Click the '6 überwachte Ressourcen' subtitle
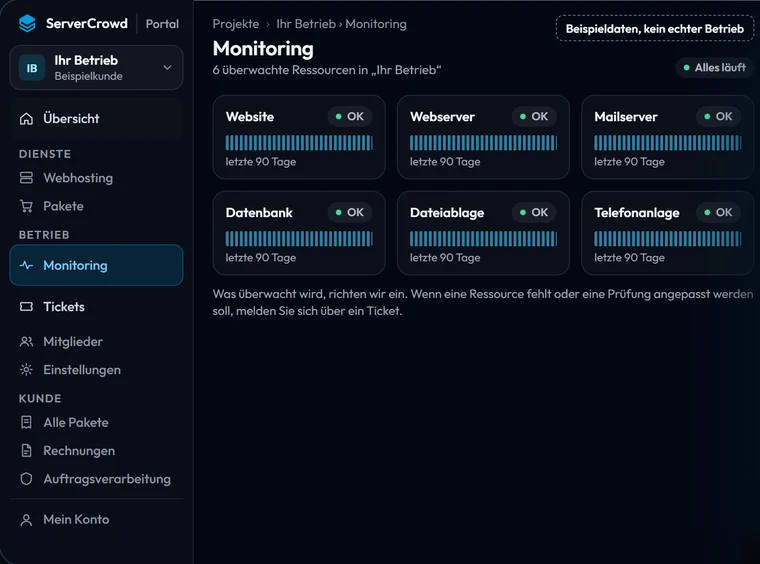 pyautogui.click(x=327, y=70)
